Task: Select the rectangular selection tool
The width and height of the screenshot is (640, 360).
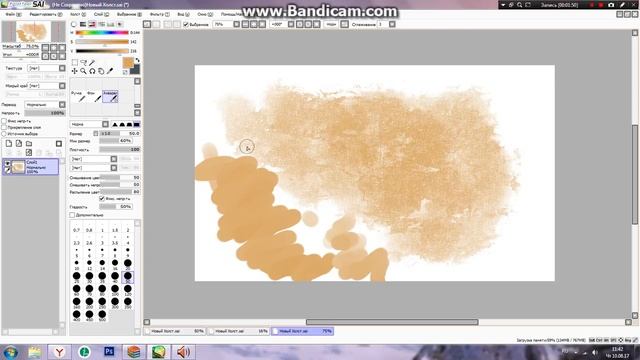Action: (75, 62)
